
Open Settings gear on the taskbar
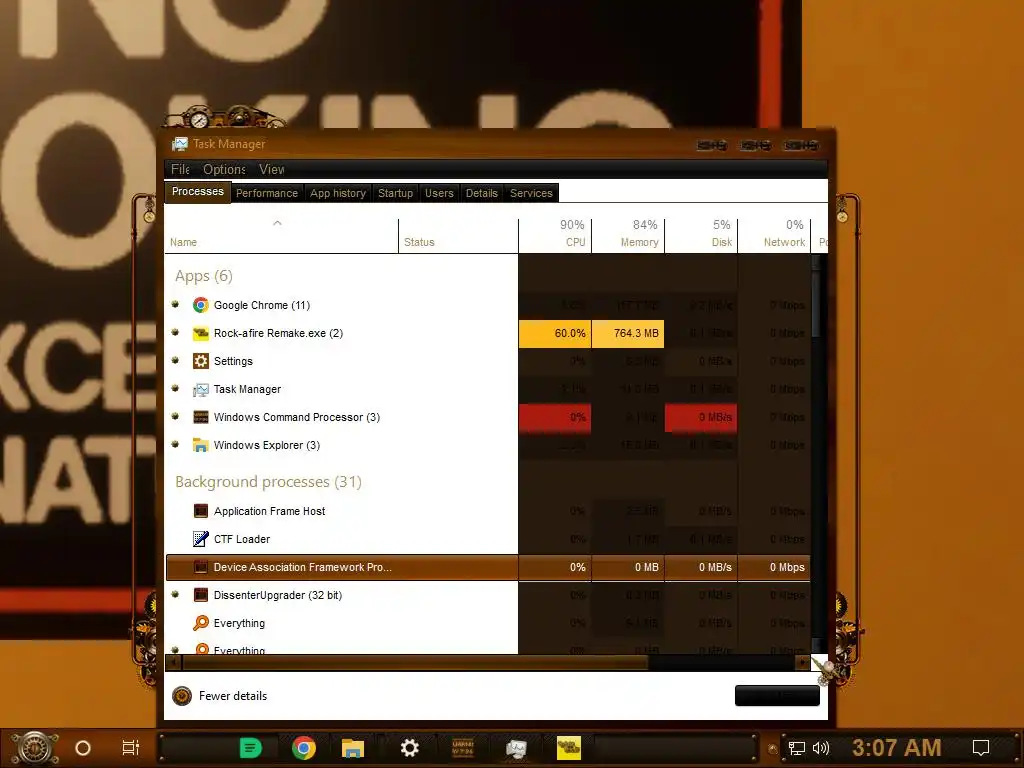[409, 748]
